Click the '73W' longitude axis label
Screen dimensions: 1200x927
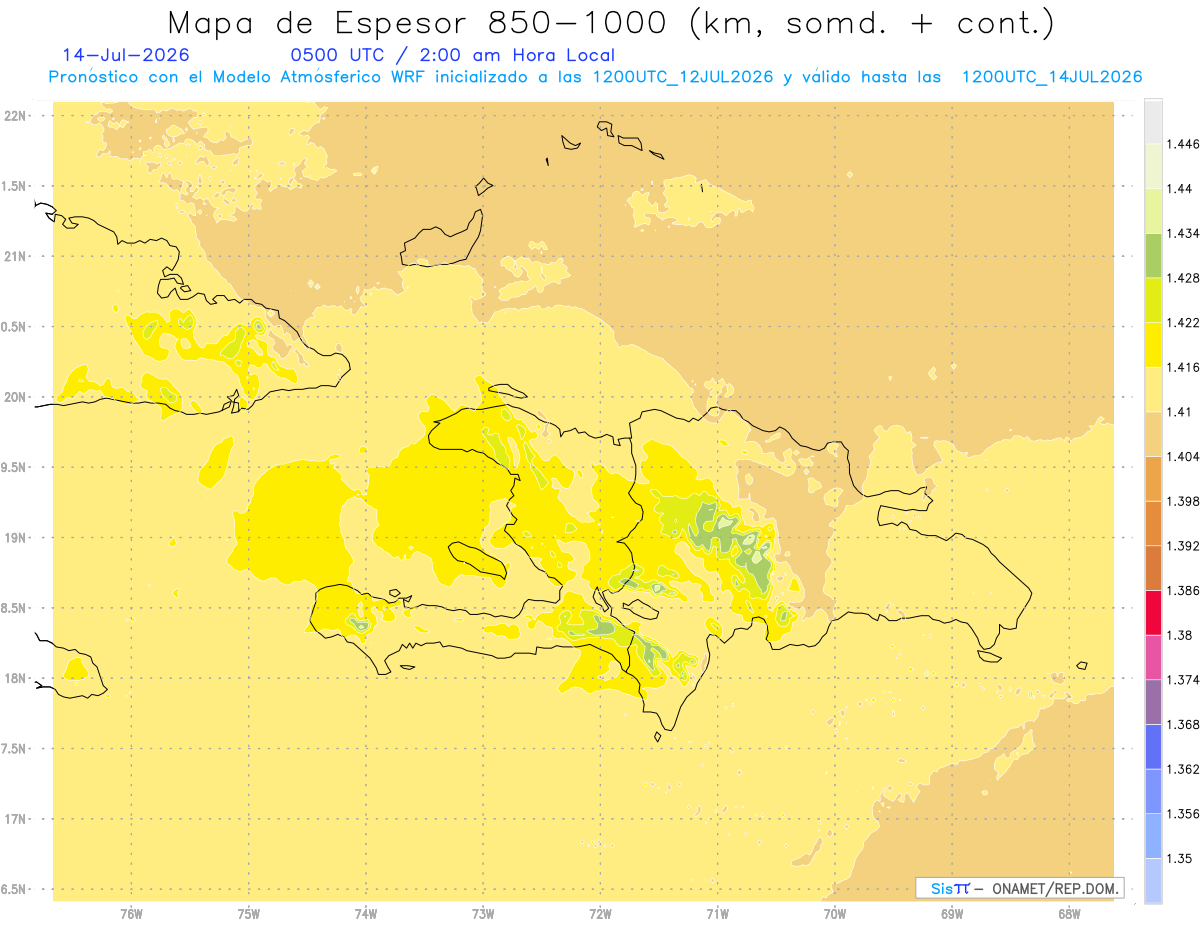[x=483, y=913]
